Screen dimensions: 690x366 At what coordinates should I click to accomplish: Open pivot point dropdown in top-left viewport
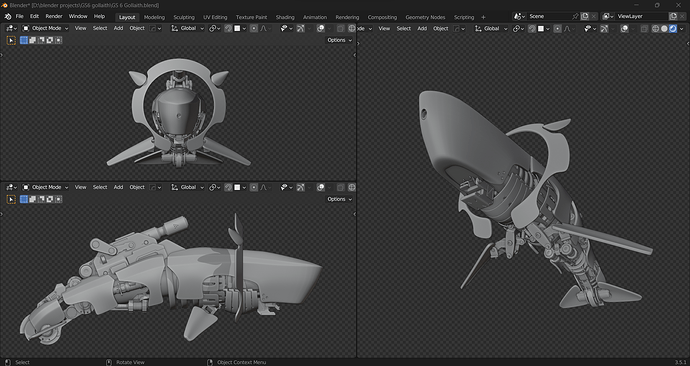[214, 28]
